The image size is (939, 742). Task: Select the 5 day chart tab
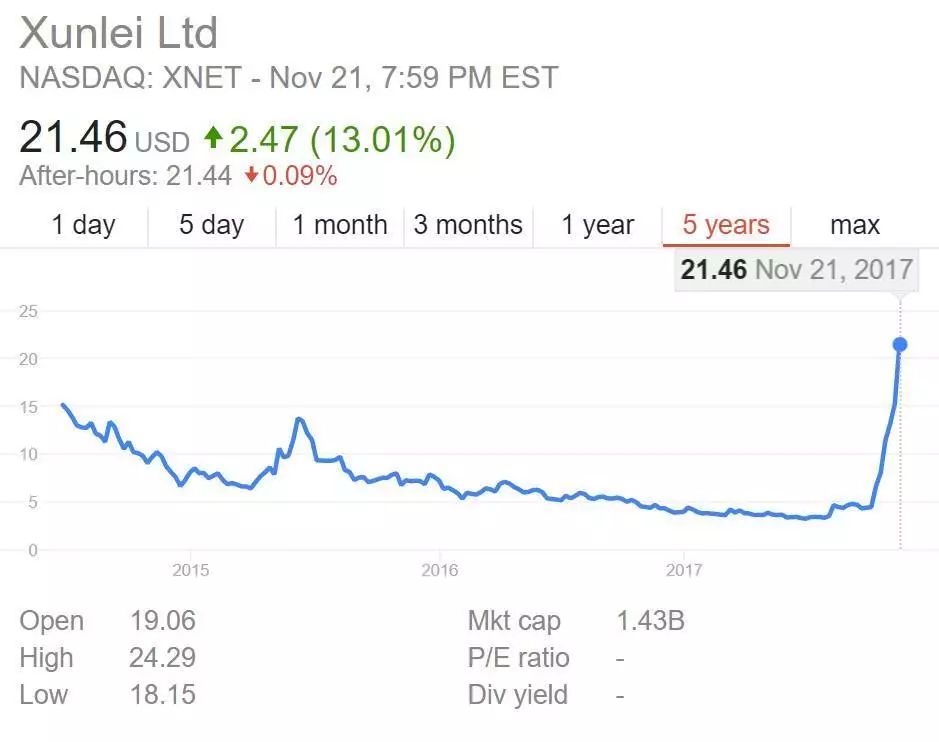click(211, 225)
